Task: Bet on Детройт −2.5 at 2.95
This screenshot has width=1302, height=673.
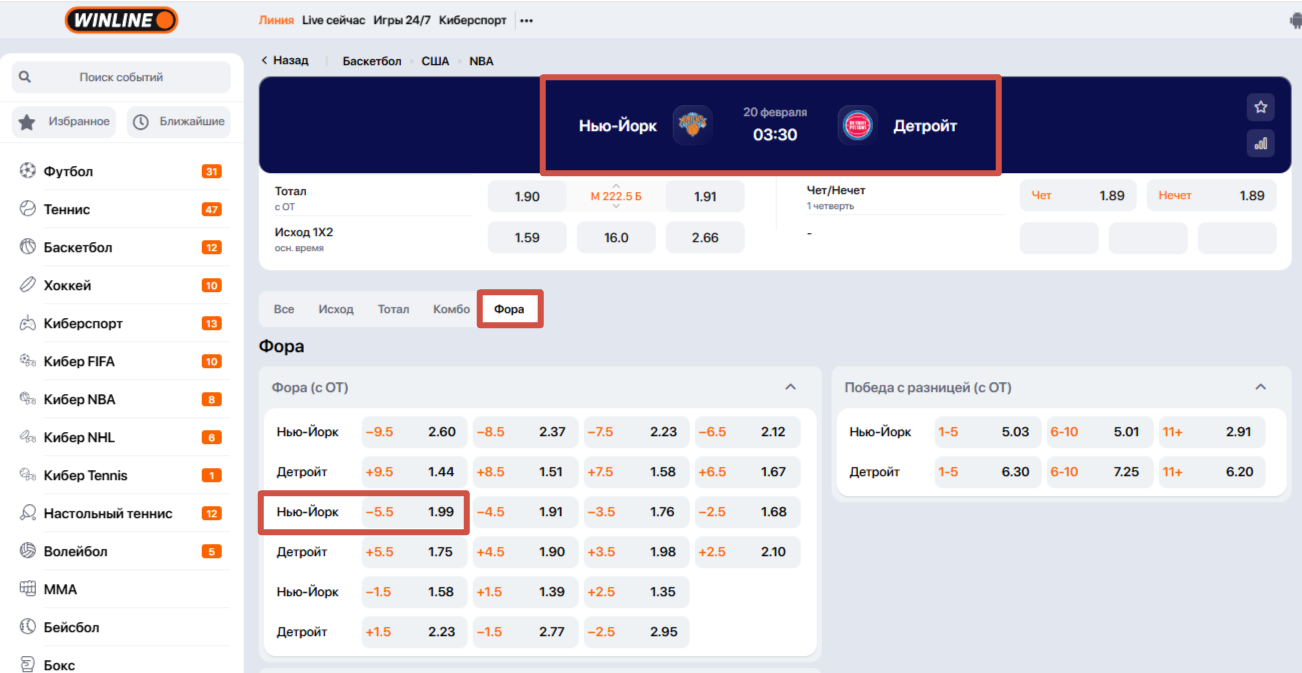Action: [x=636, y=632]
